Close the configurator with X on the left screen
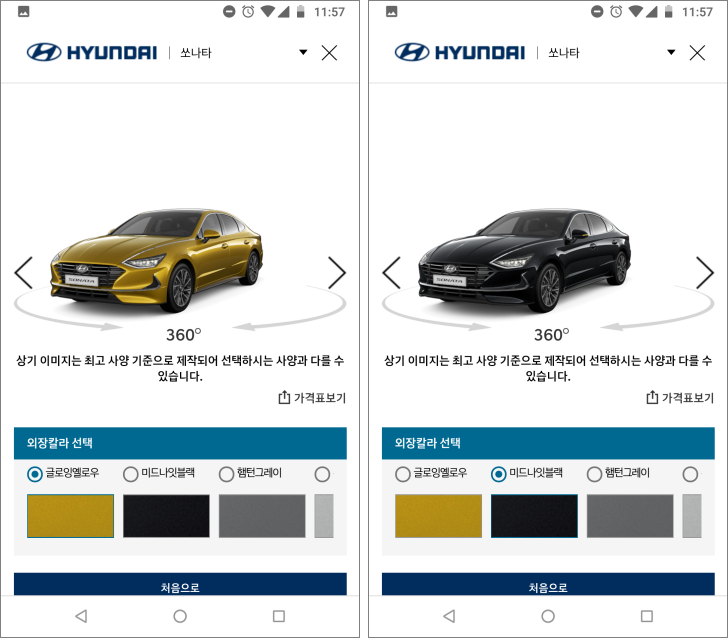 [x=329, y=52]
